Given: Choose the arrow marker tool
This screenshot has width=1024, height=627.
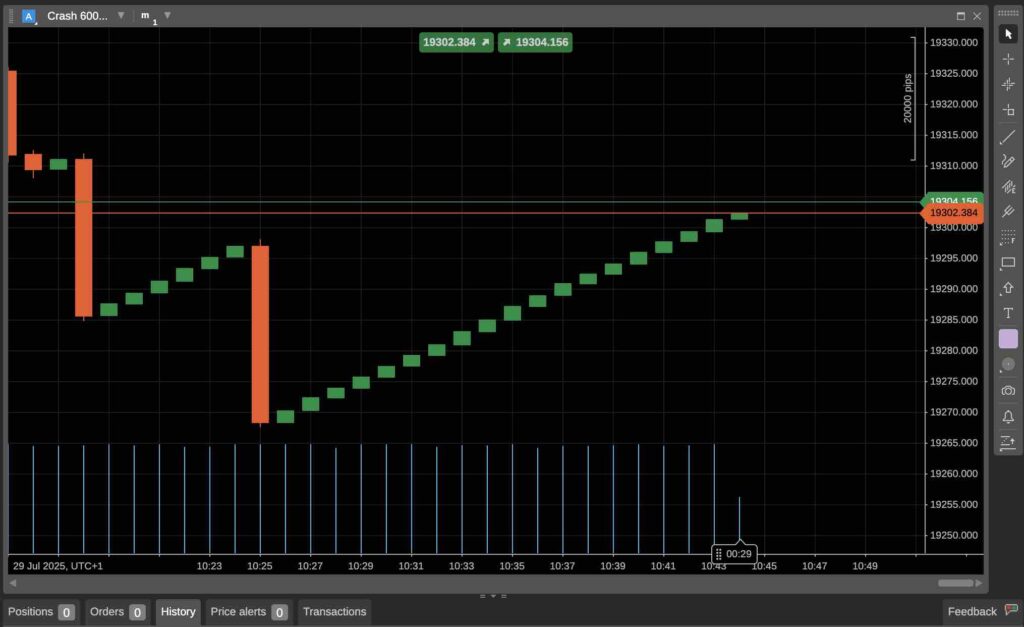Looking at the screenshot, I should pos(1008,288).
